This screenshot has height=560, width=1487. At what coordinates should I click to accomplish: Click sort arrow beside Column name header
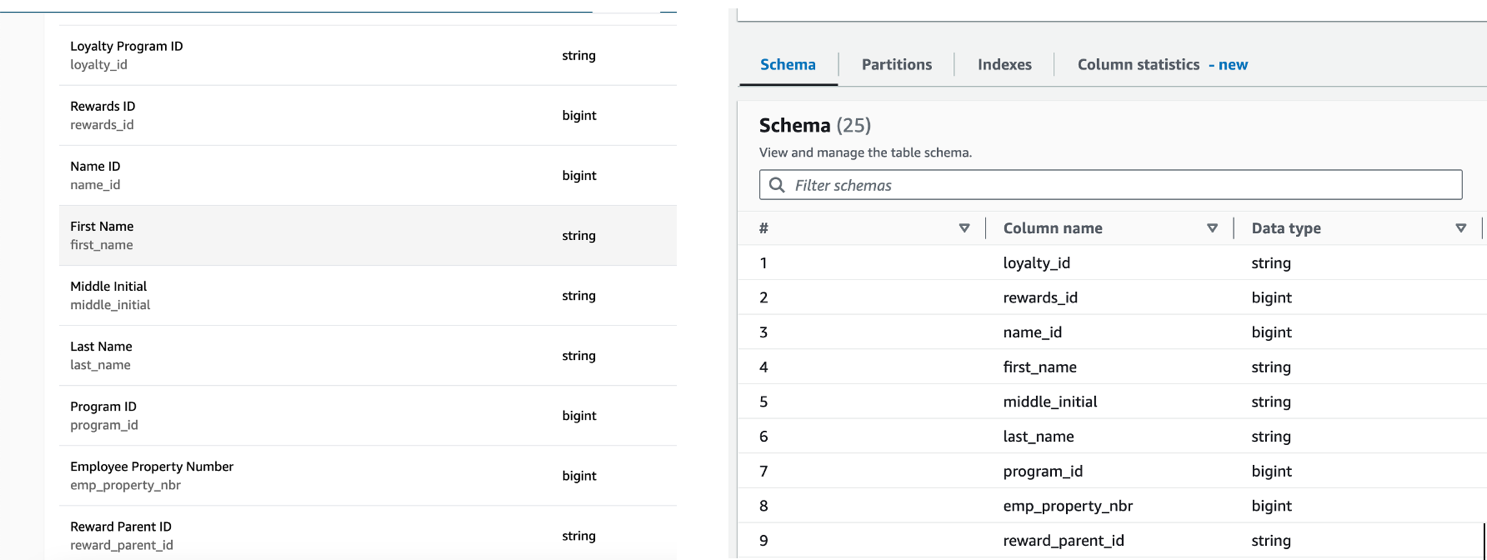[x=1214, y=228]
